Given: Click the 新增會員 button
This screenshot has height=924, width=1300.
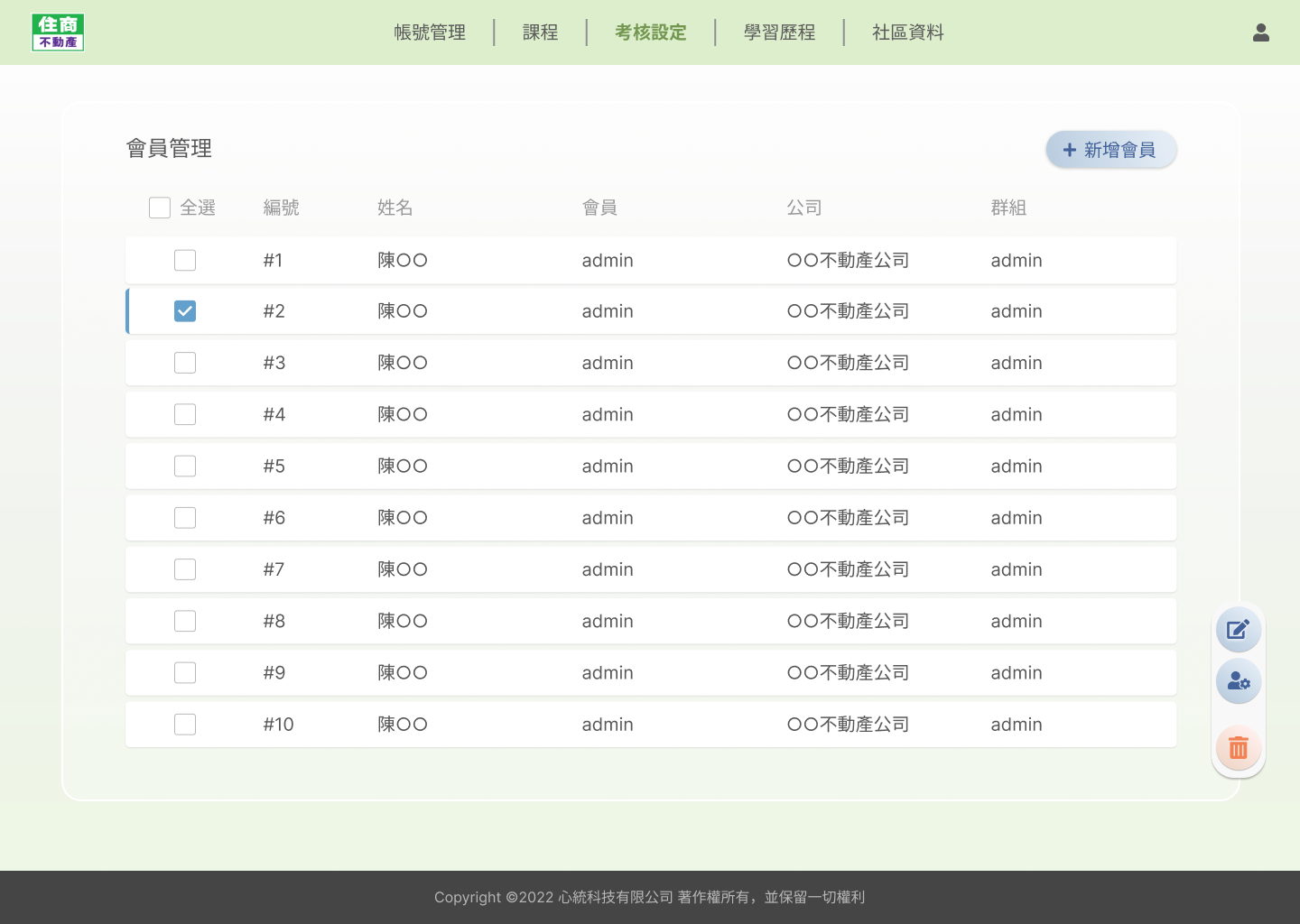Looking at the screenshot, I should [x=1111, y=150].
